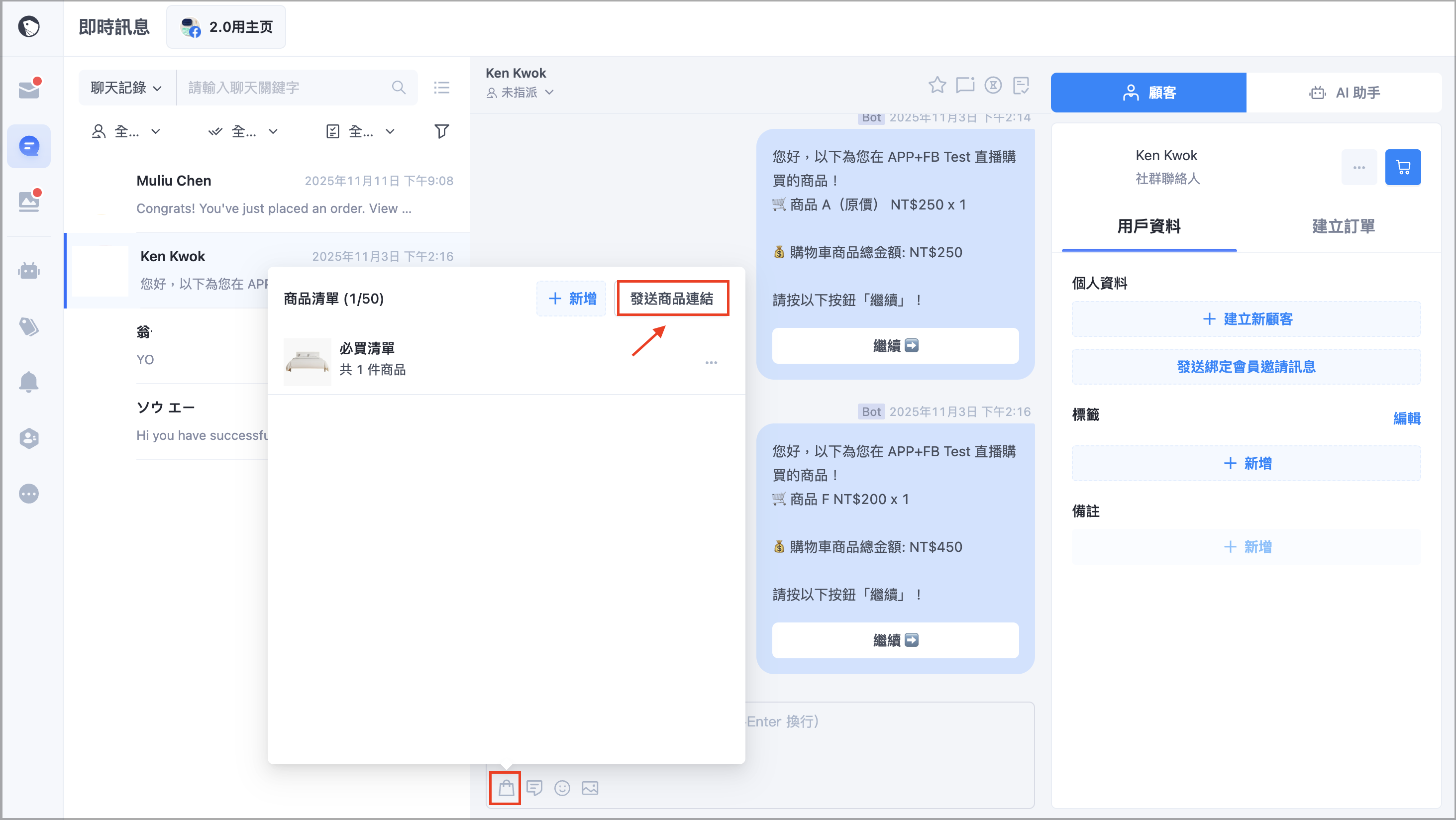The width and height of the screenshot is (1456, 820).
Task: Switch to the 建立訂單 tab
Action: (x=1343, y=226)
